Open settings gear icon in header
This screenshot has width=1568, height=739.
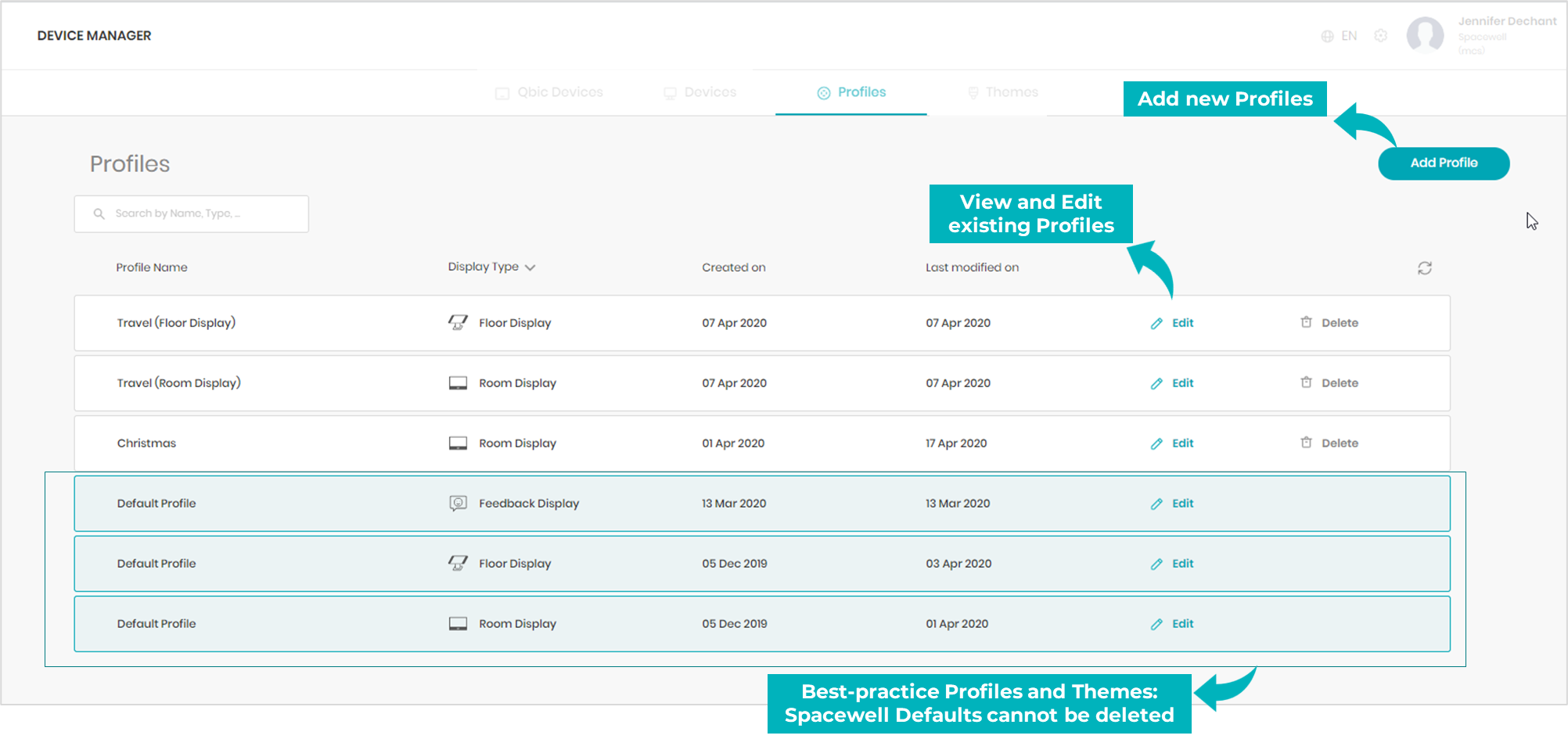tap(1381, 36)
